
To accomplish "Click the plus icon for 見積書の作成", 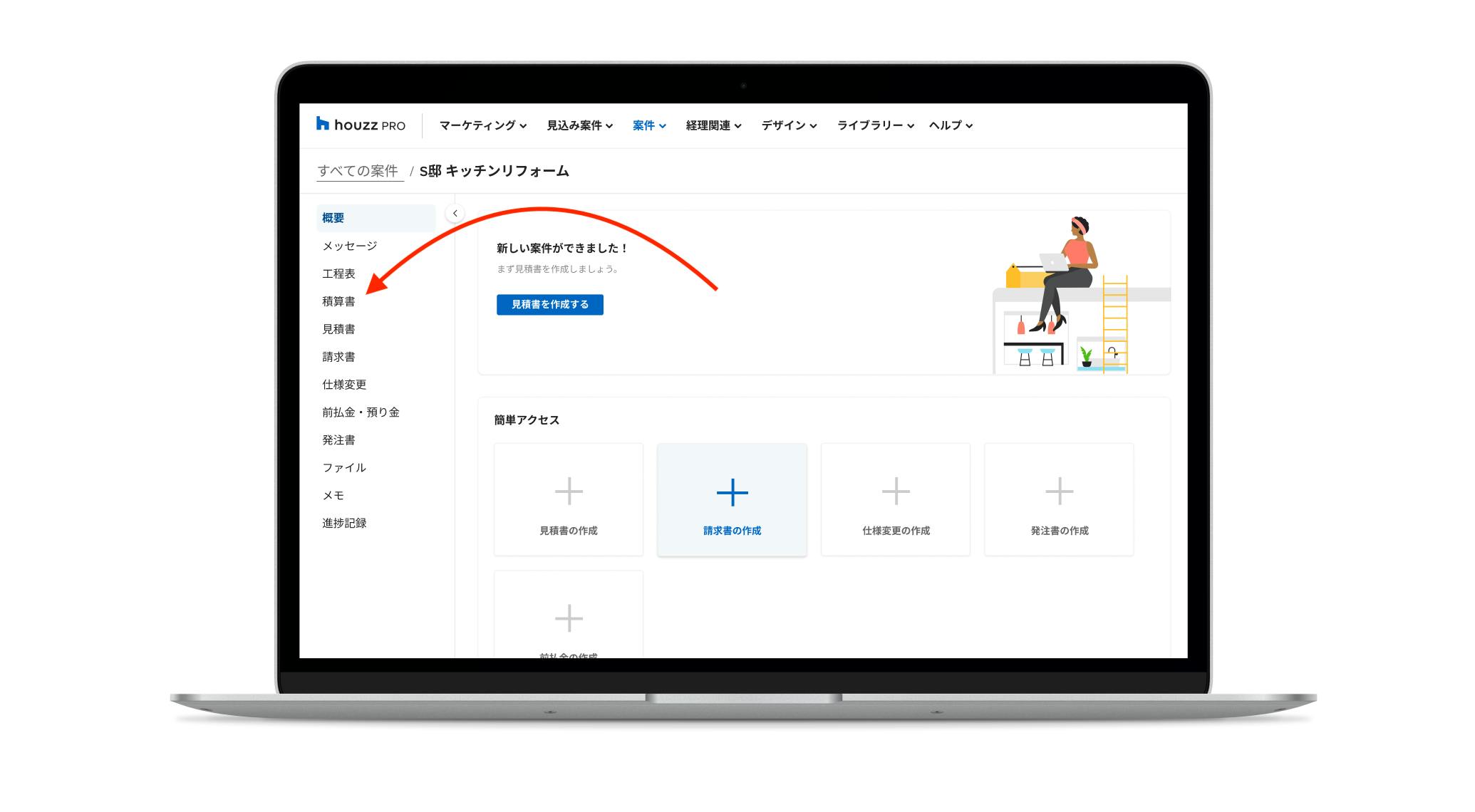I will [x=569, y=491].
